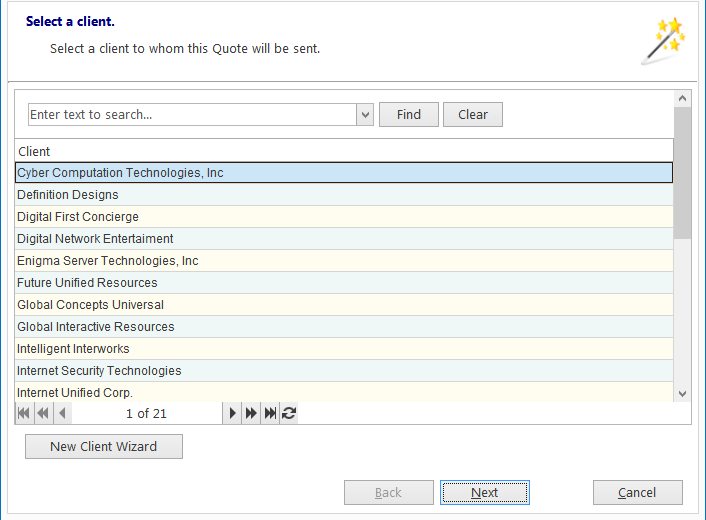
Task: Go to next page in pager
Action: 232,413
